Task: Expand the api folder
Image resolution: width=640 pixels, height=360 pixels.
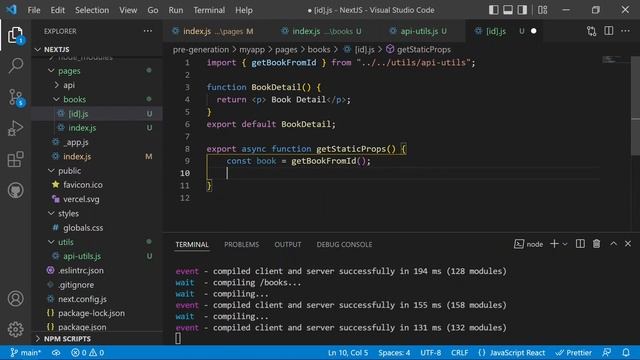Action: coord(97,85)
